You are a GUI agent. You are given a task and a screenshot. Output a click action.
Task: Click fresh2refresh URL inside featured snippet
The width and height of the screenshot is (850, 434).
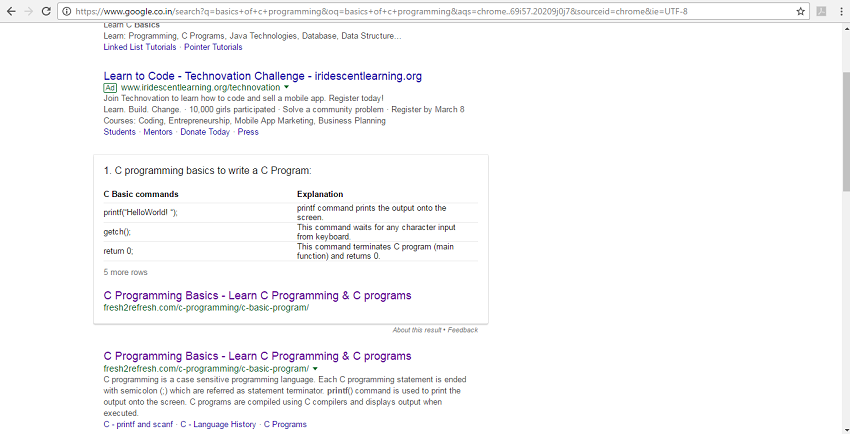click(206, 308)
